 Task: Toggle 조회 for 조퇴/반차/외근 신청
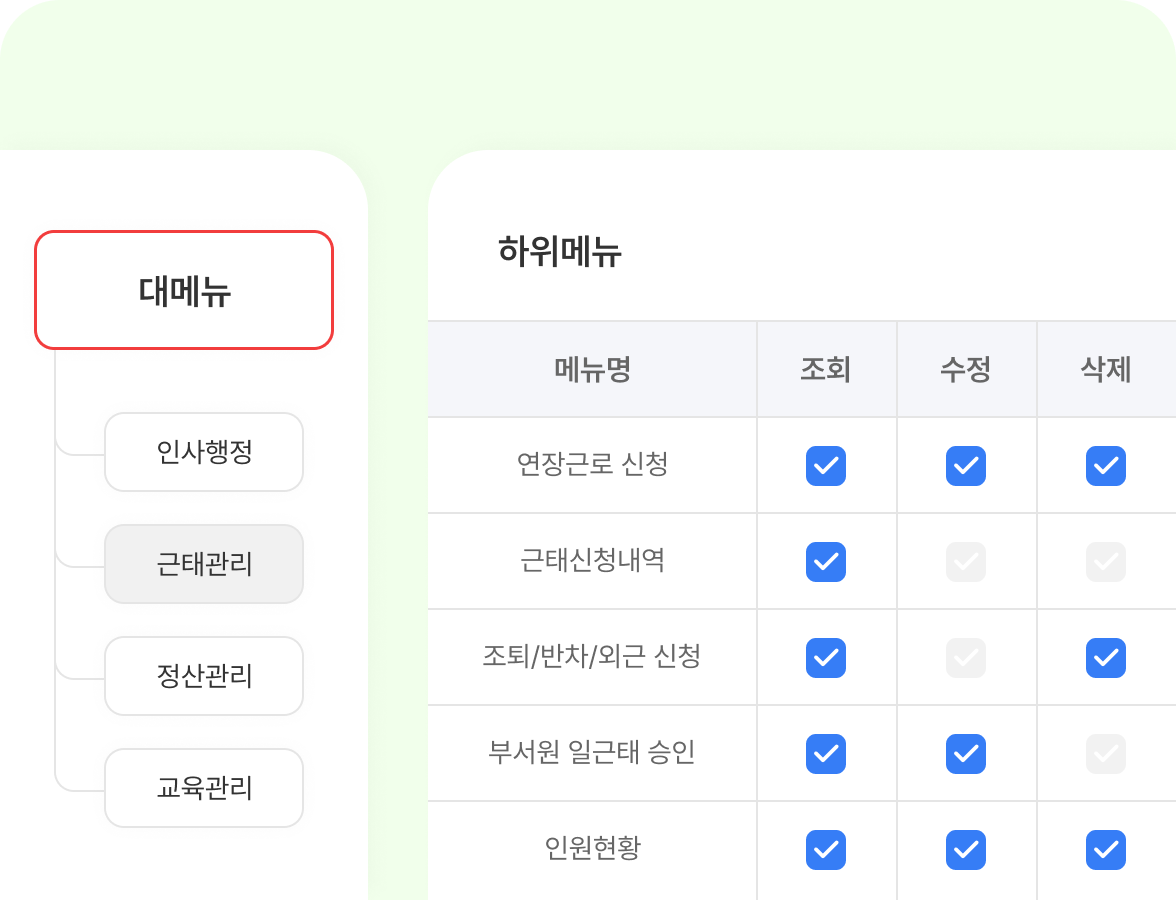coord(825,657)
